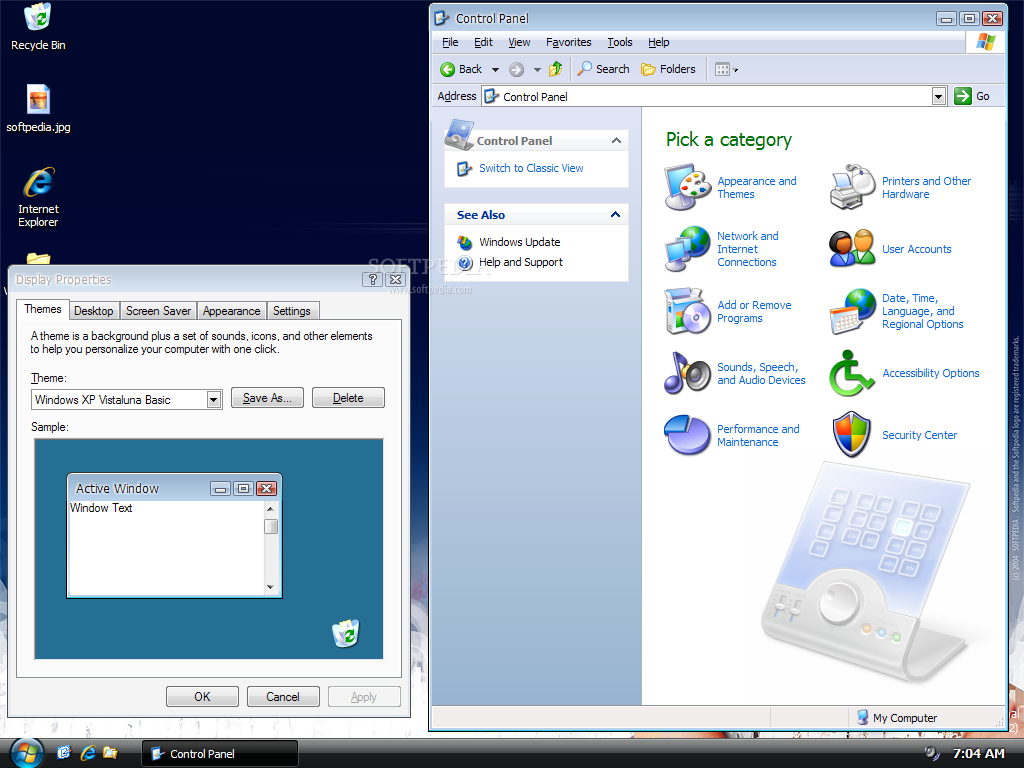Open Add or Remove Programs disc icon
This screenshot has height=768, width=1024.
click(688, 311)
